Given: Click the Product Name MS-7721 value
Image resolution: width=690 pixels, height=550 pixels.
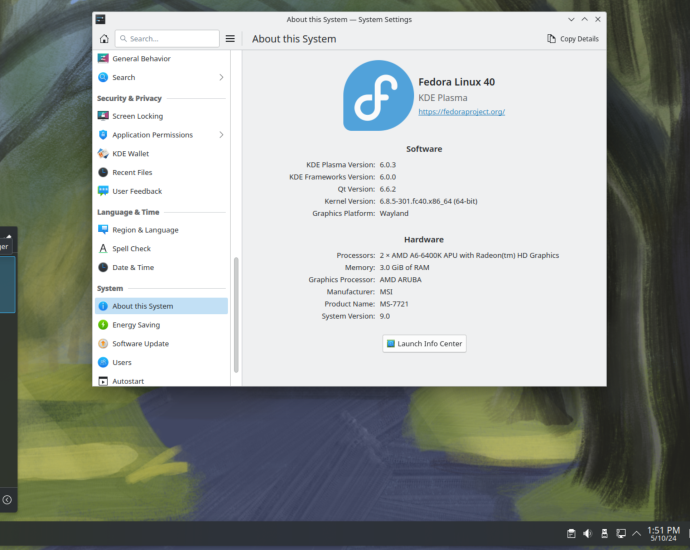Looking at the screenshot, I should click(x=394, y=304).
